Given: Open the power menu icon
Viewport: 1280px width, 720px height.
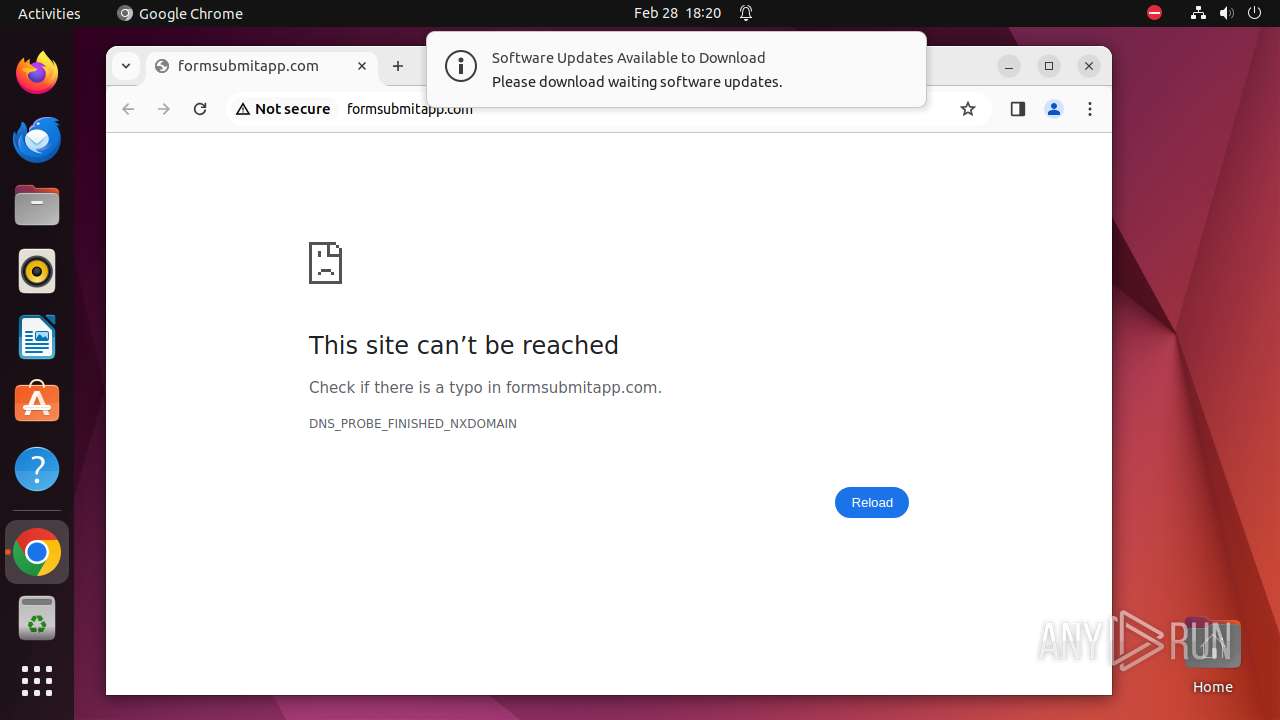Looking at the screenshot, I should (1254, 13).
